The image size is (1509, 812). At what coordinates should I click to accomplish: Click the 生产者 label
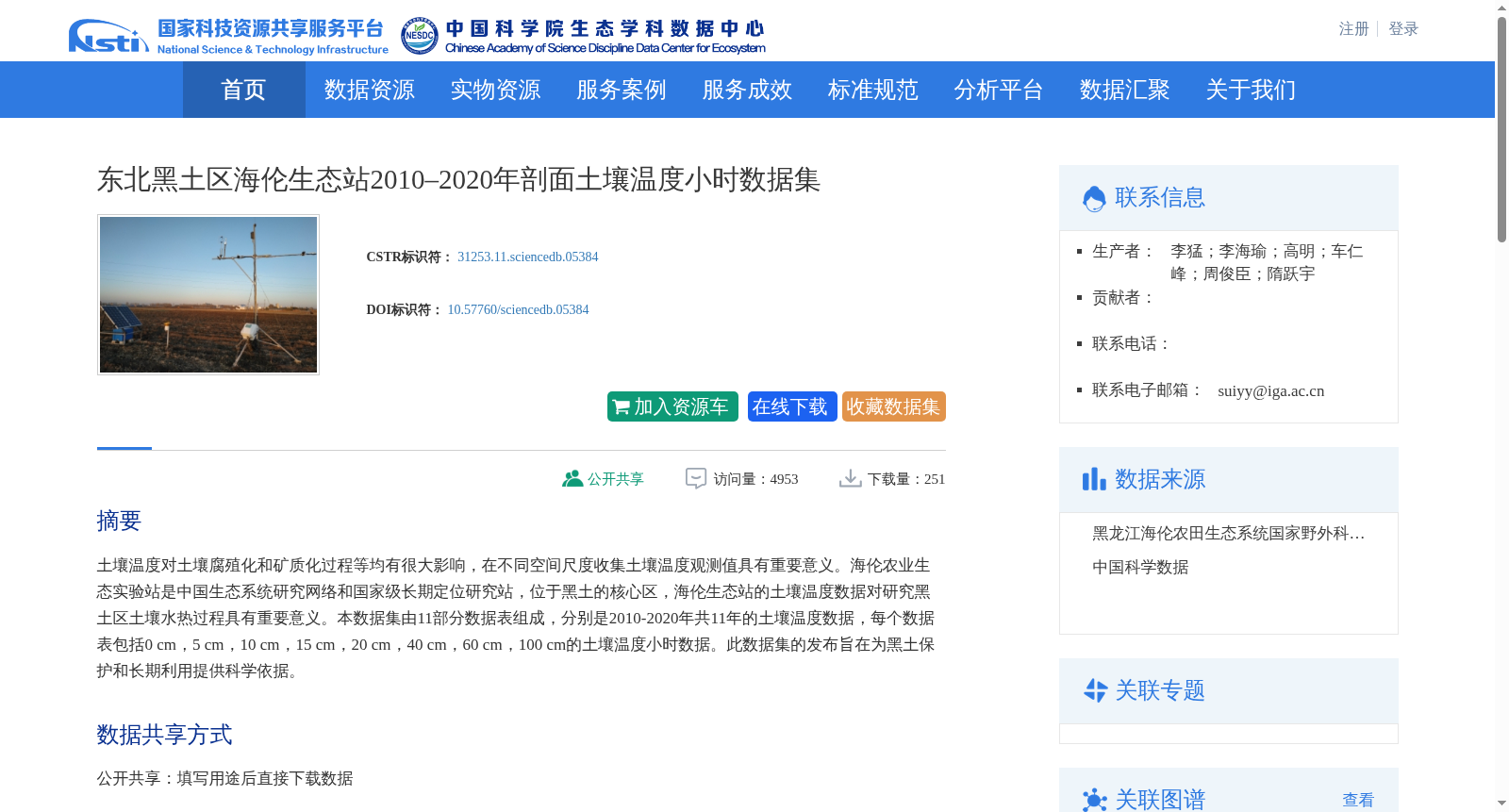[1124, 251]
